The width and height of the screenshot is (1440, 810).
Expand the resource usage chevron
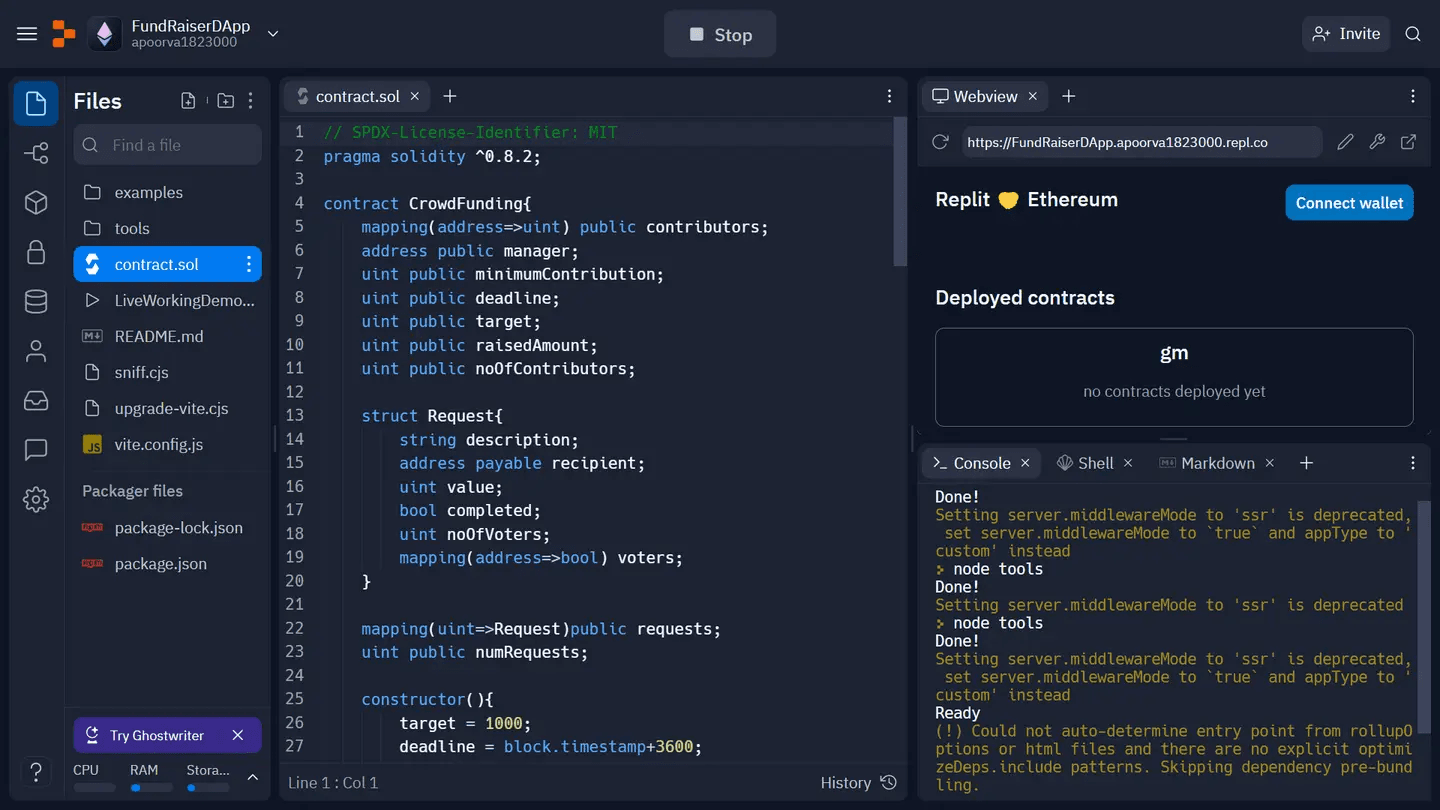(253, 777)
